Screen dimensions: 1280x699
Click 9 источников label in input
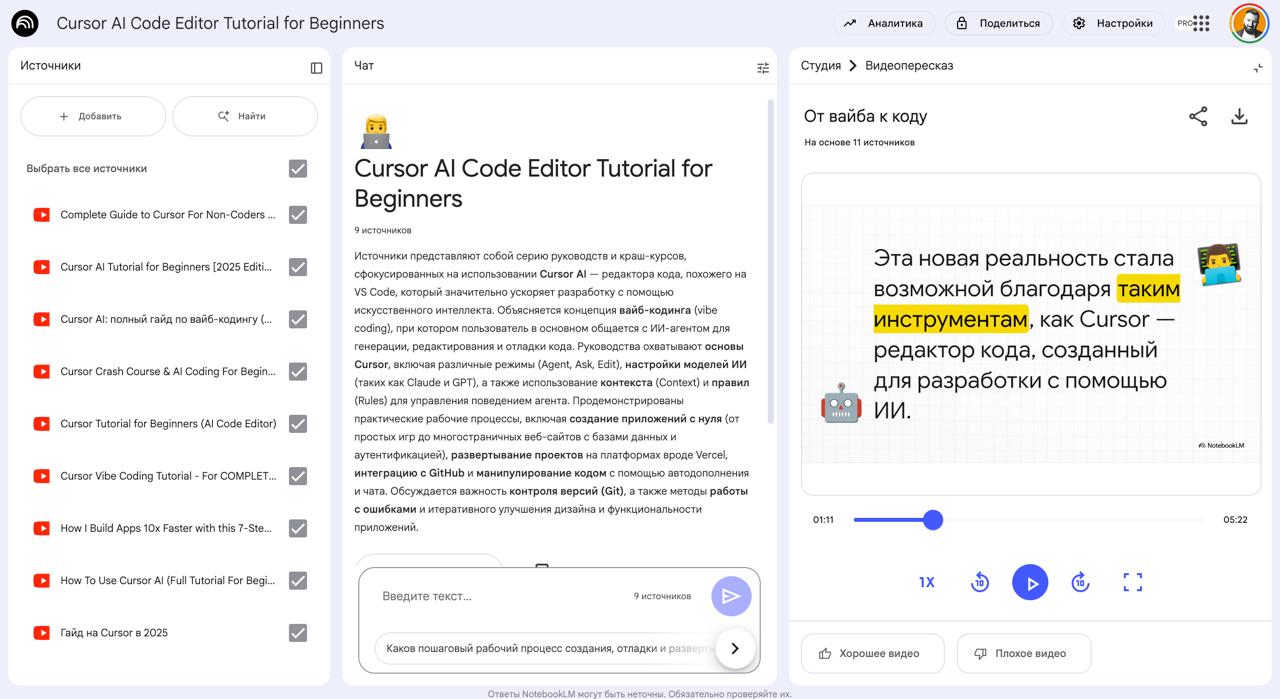coord(662,596)
